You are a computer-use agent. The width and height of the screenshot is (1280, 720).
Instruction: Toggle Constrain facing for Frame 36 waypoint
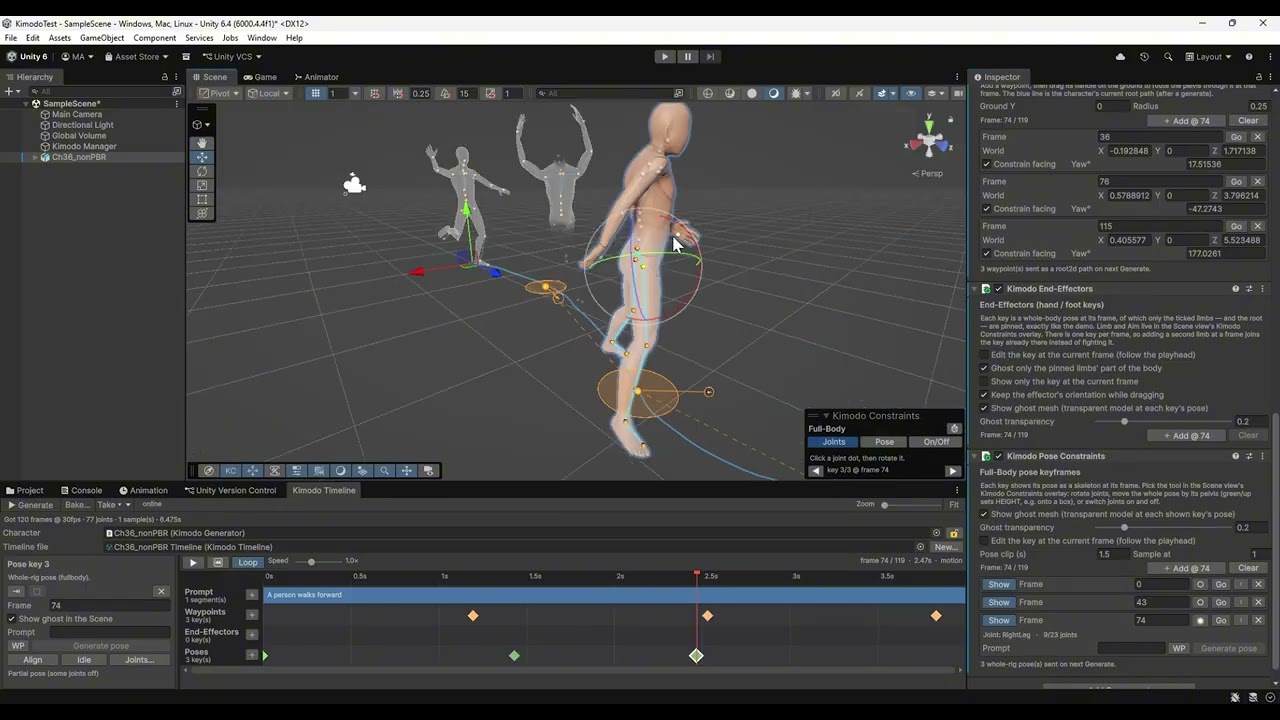[x=986, y=164]
